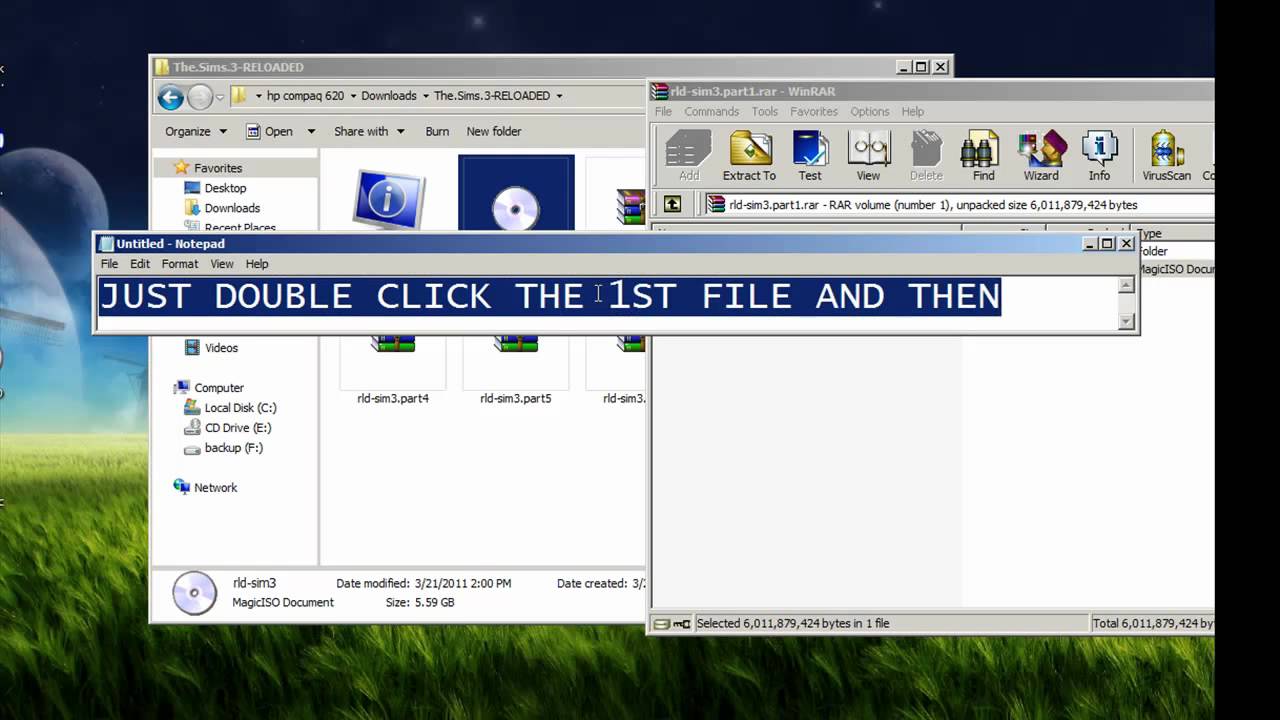Expand dropdown after The.Sims.3-RELOADED breadcrumb
This screenshot has height=720, width=1280.
(559, 96)
